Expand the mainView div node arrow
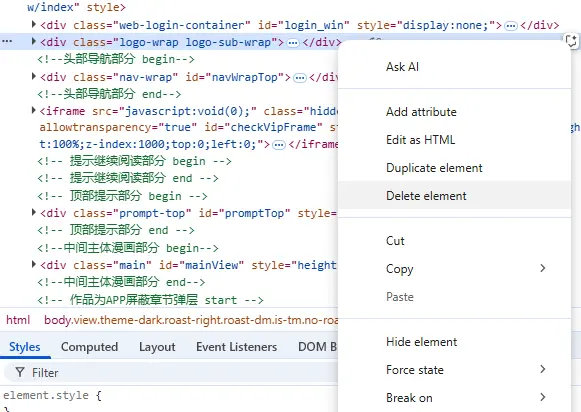581x412 pixels. pyautogui.click(x=34, y=264)
